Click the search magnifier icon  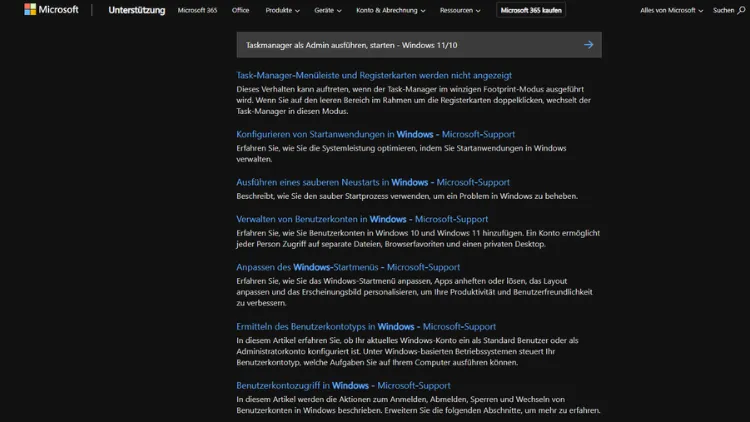click(741, 10)
